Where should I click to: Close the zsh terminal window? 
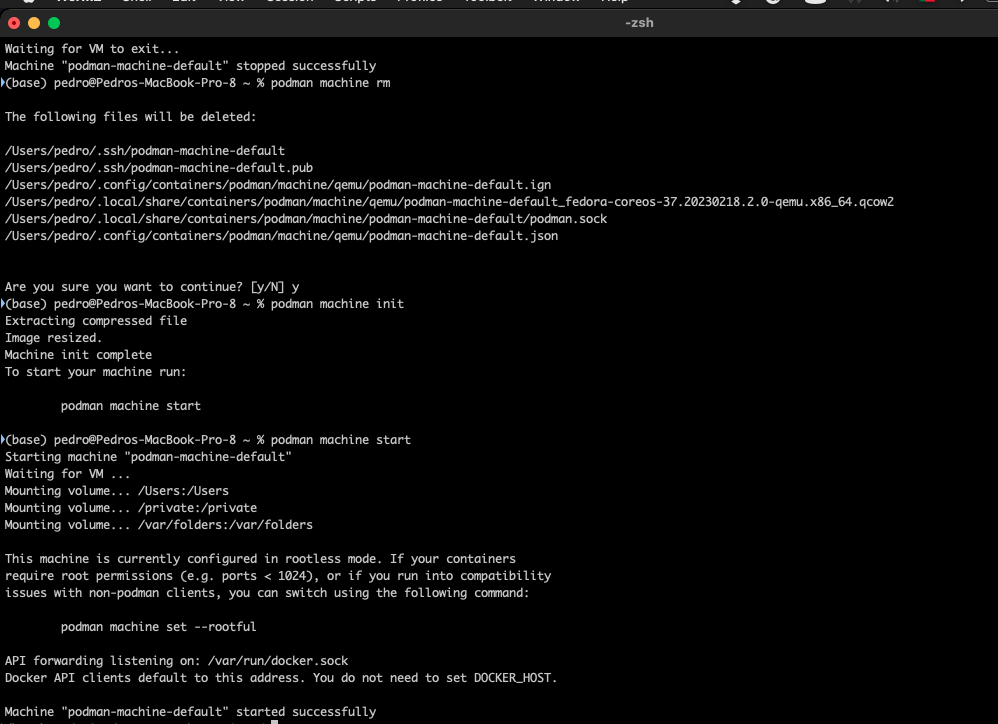pos(14,22)
